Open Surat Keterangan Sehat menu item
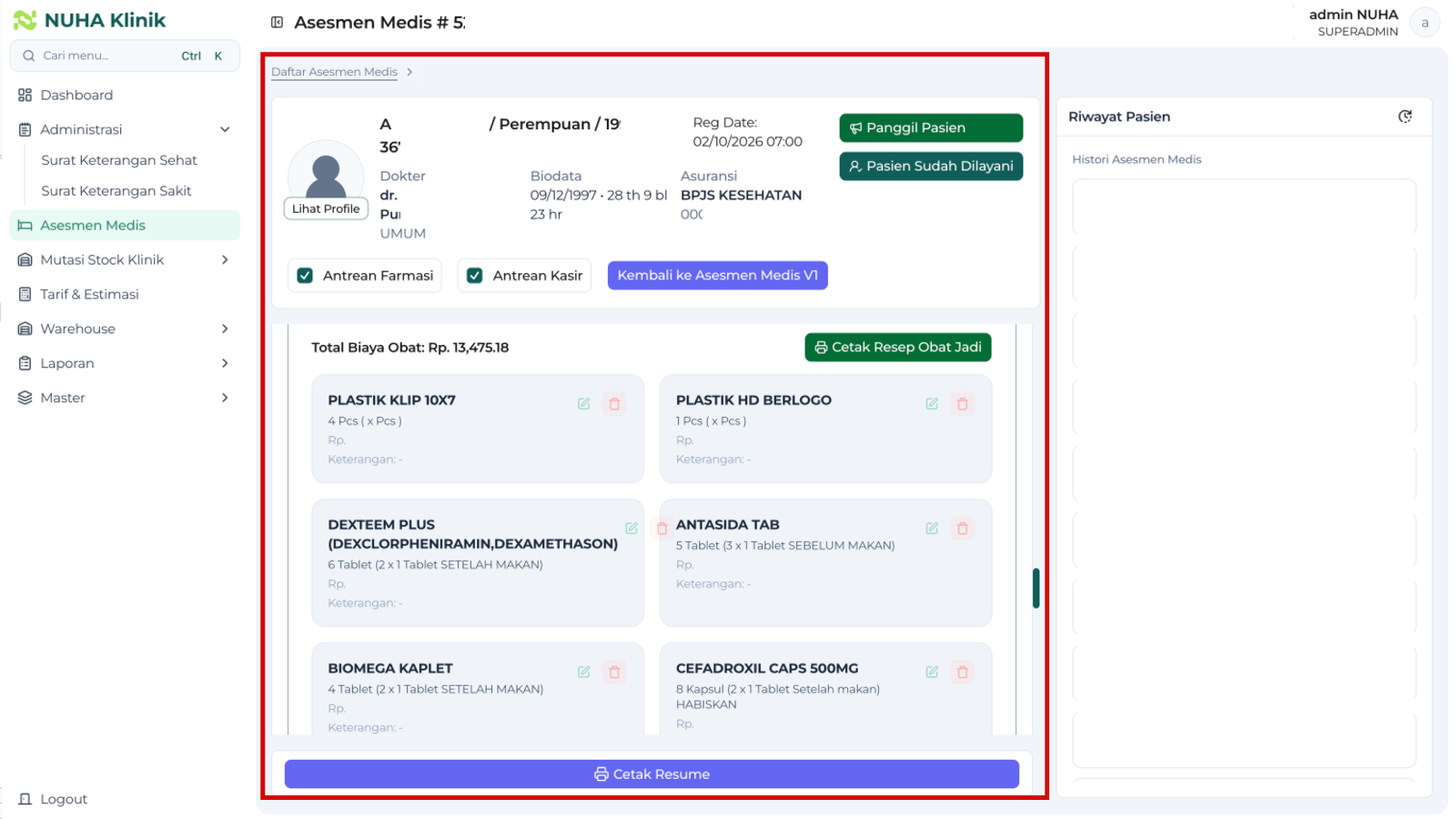 coord(119,160)
